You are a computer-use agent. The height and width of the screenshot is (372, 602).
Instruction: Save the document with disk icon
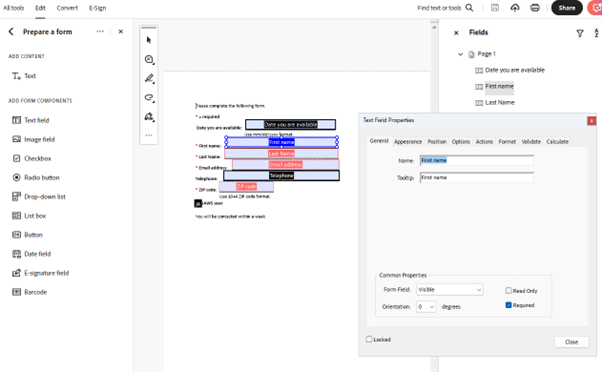click(495, 8)
